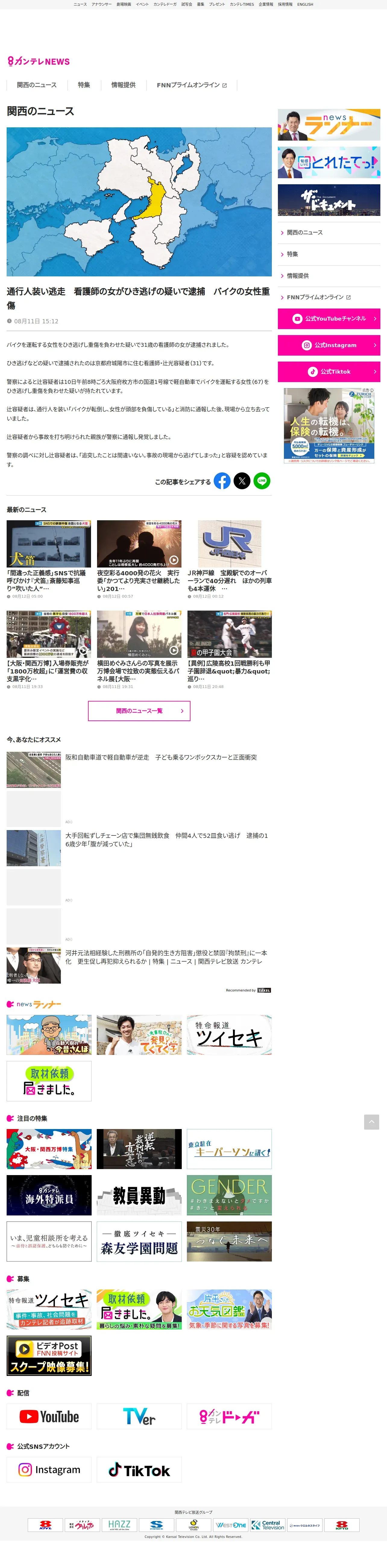This screenshot has height=1568, width=387.
Task: Open 東京駐在キーパーソンに訊く banner
Action: pos(229,1149)
